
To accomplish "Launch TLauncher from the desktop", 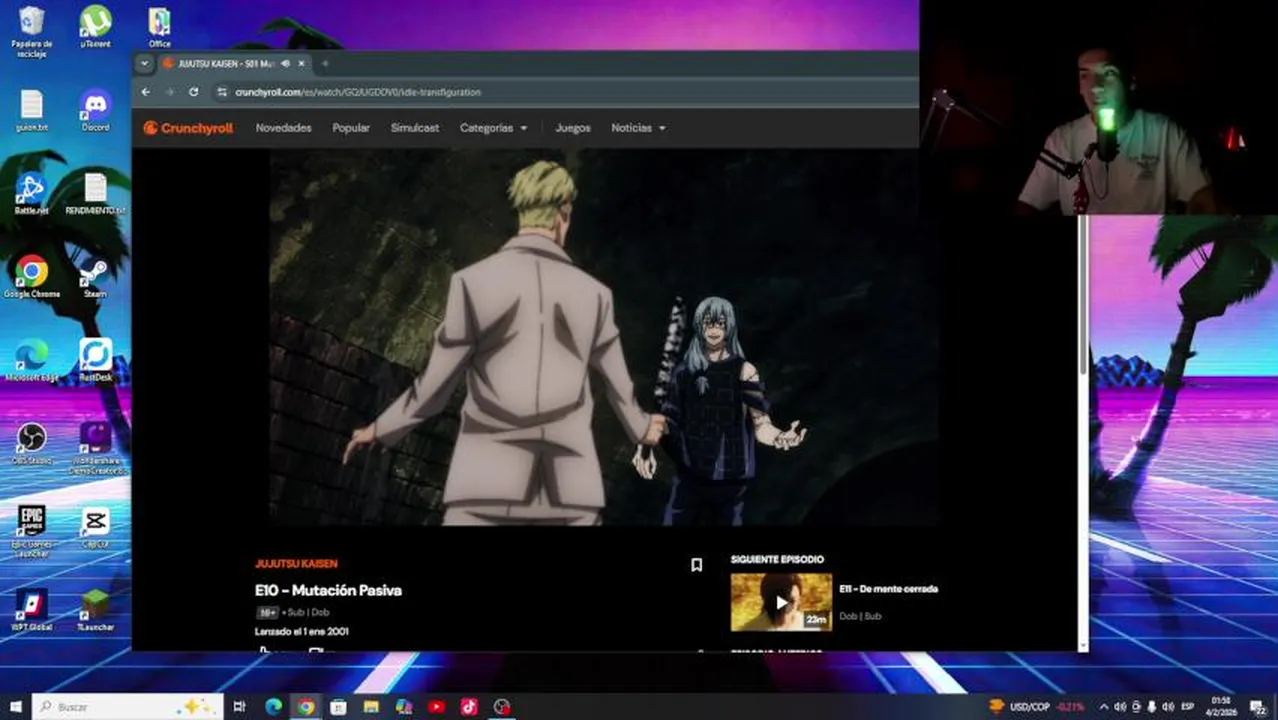I will (x=96, y=610).
